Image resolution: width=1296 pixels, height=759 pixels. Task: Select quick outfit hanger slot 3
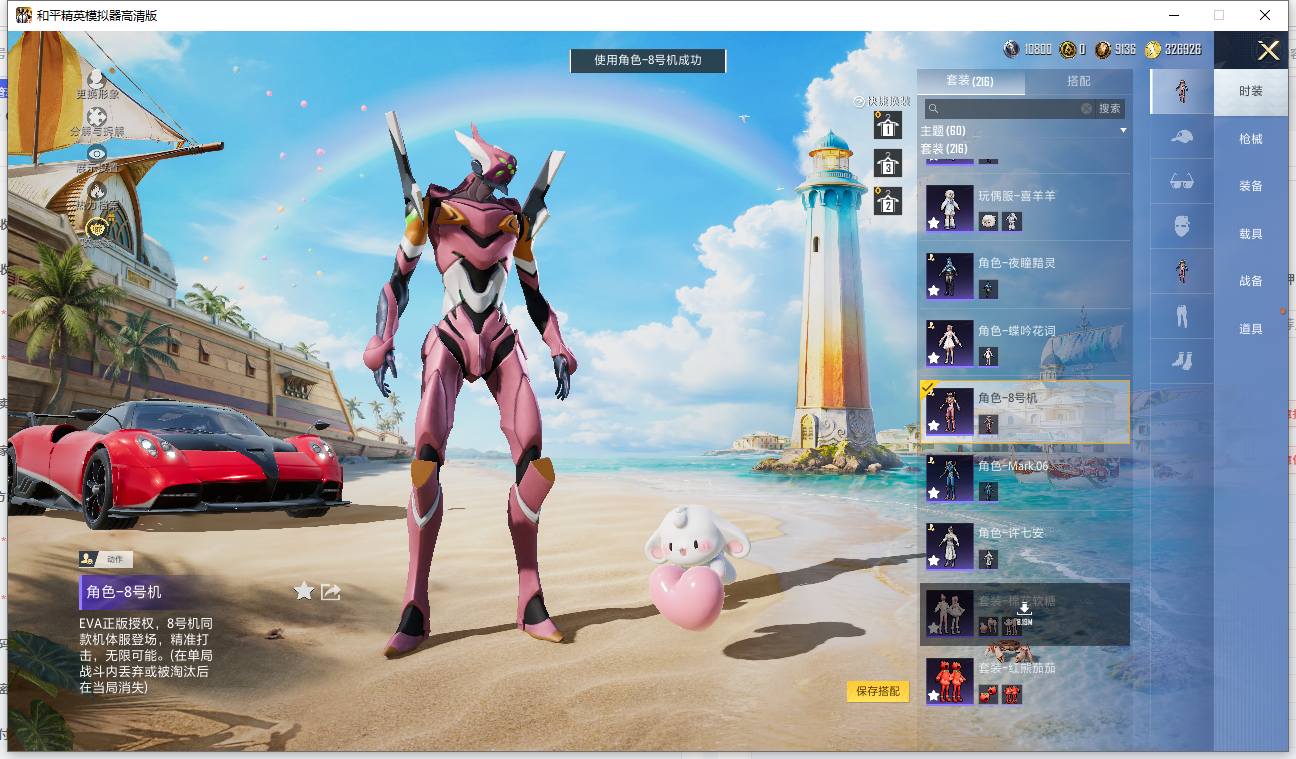(886, 164)
